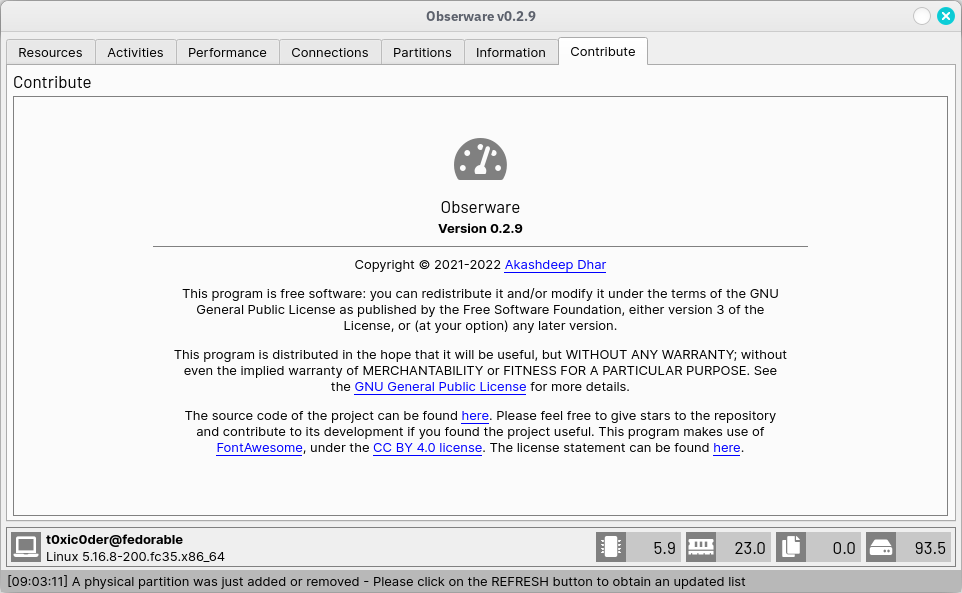Click the t0xic0der@fedorable username text
The height and width of the screenshot is (593, 962).
(x=114, y=539)
